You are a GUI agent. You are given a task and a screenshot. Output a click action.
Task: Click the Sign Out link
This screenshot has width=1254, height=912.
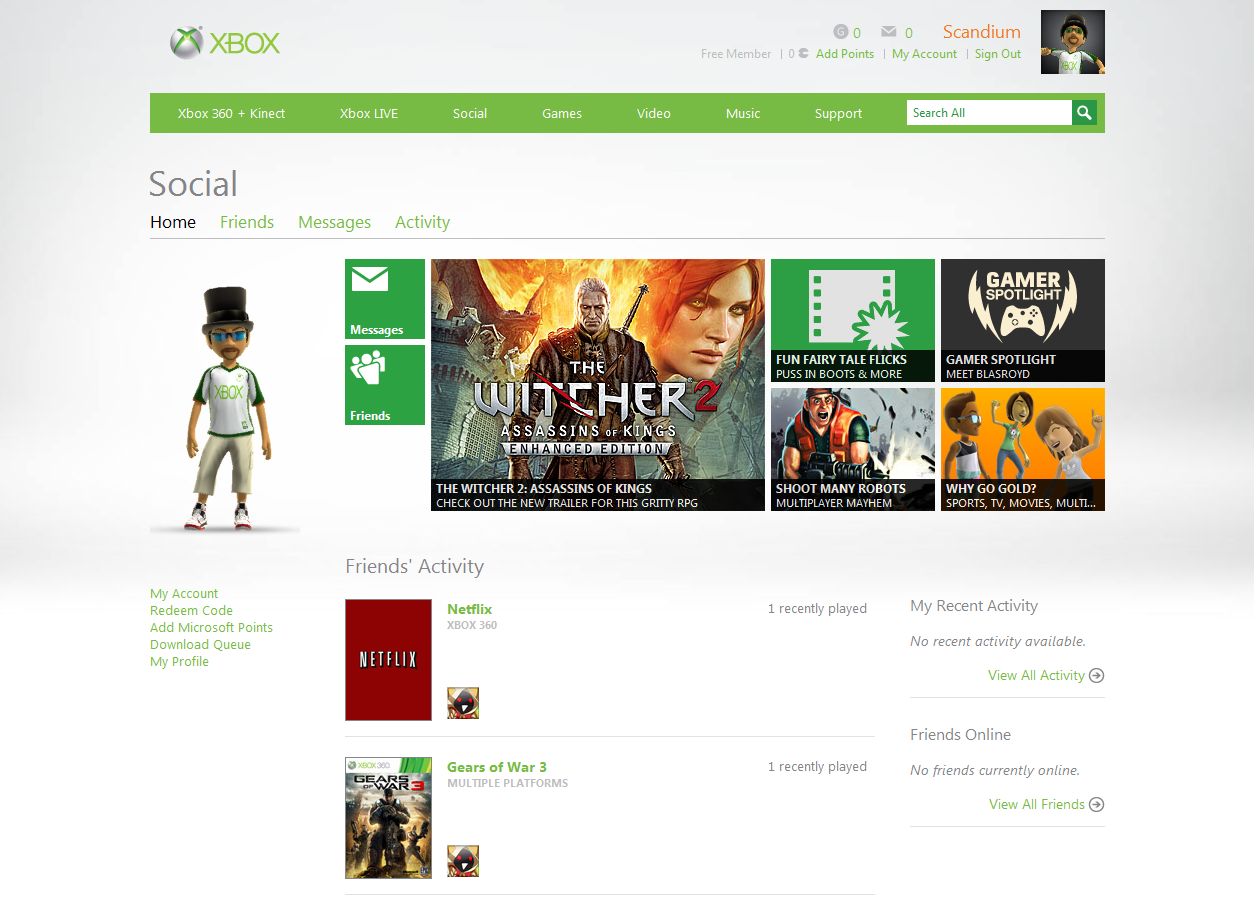[998, 54]
